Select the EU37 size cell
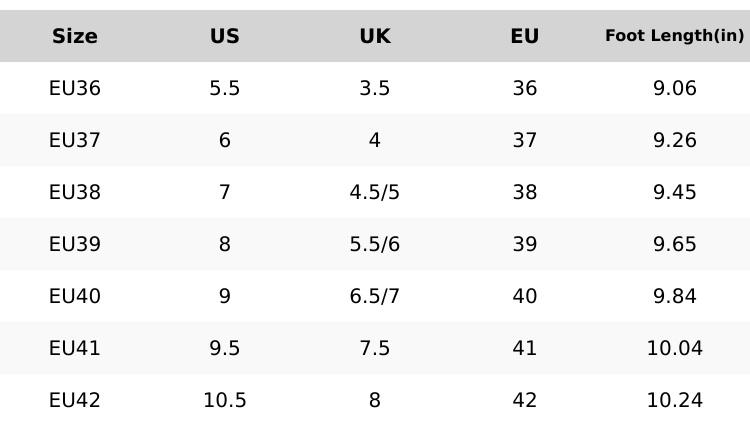This screenshot has width=750, height=426. click(x=75, y=140)
